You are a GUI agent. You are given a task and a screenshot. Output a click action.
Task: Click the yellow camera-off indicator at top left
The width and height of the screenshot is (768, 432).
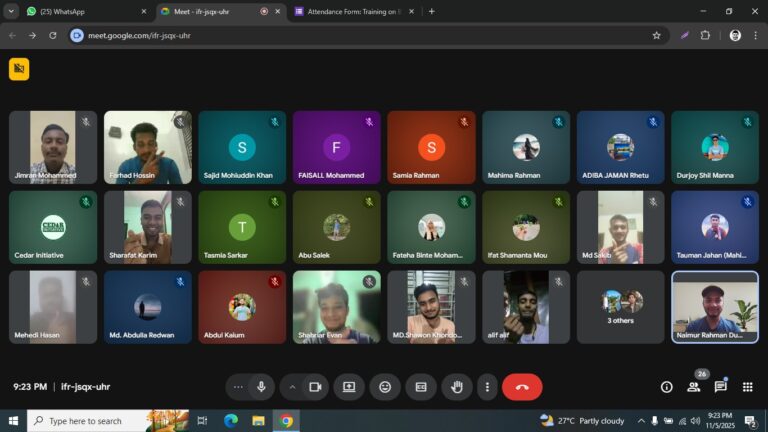[x=19, y=68]
